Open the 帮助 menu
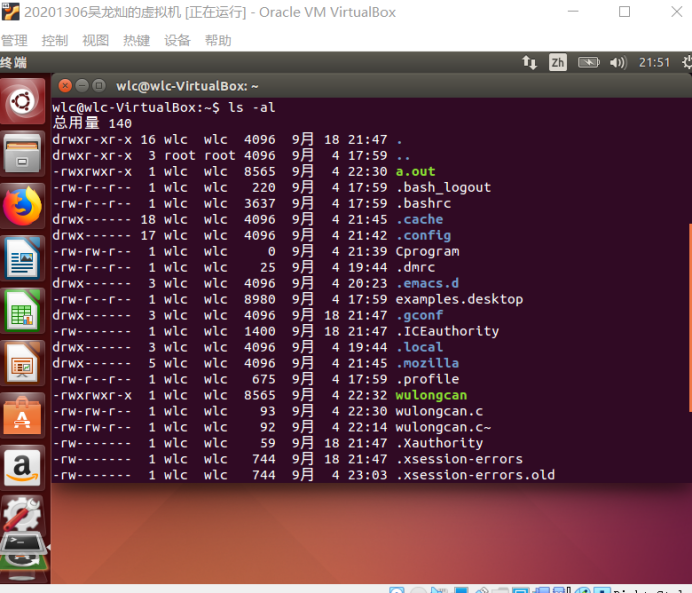Viewport: 692px width, 593px height. (x=218, y=41)
